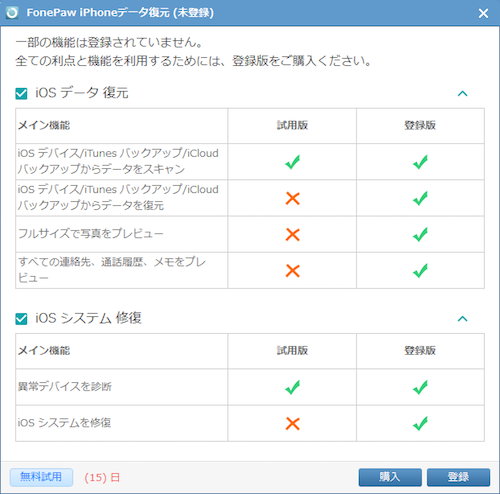
Task: Click the 無料試用 free trial button
Action: pos(41,477)
